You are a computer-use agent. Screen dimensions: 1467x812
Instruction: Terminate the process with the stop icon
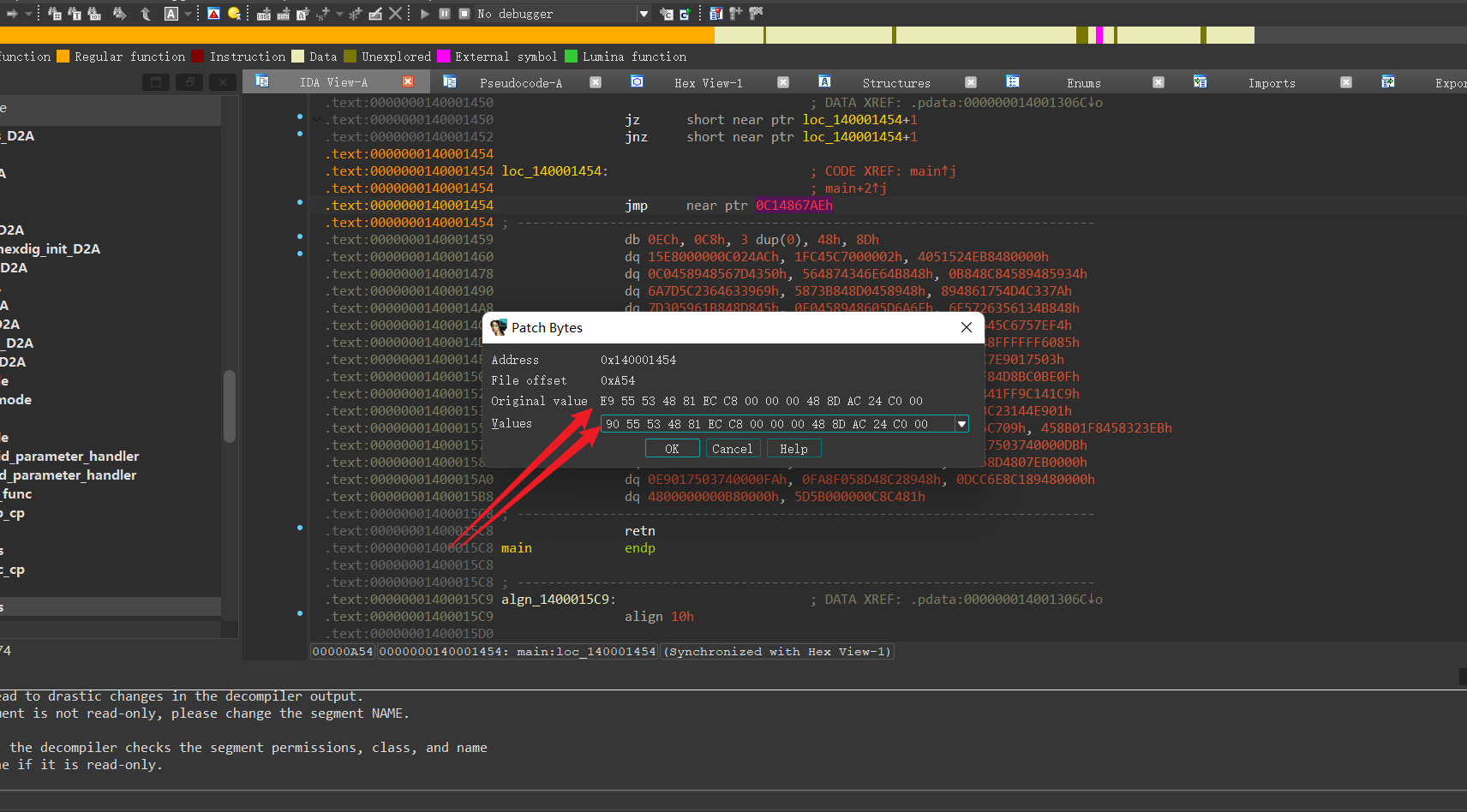(464, 14)
